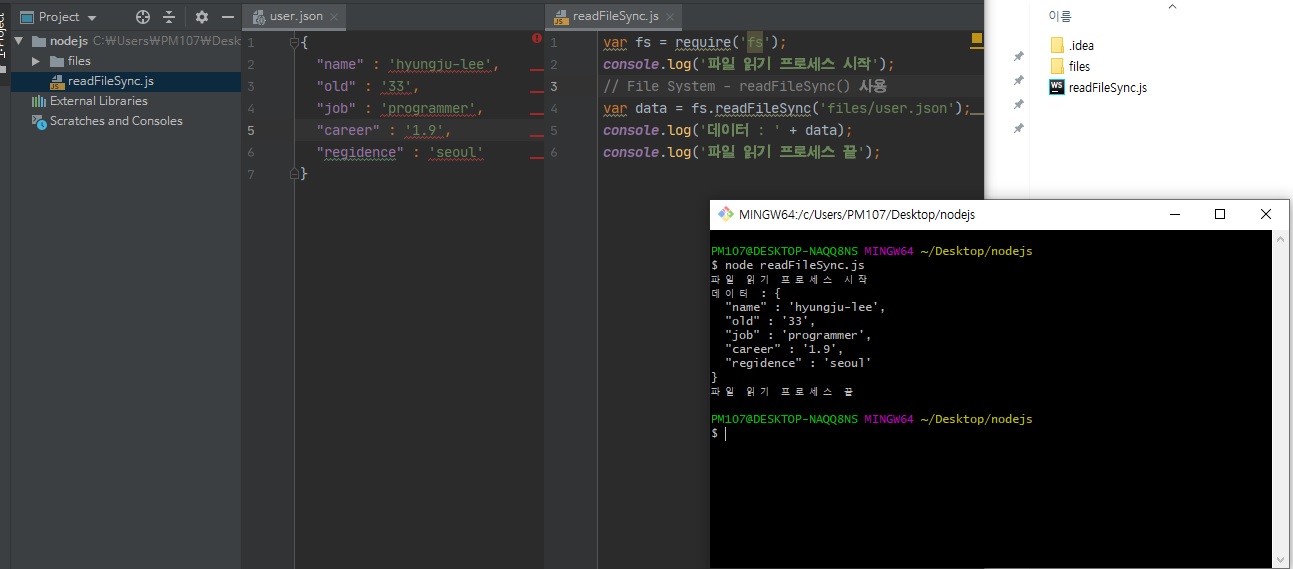Click the Git Bash icon in terminal title
The width and height of the screenshot is (1293, 569).
click(725, 214)
